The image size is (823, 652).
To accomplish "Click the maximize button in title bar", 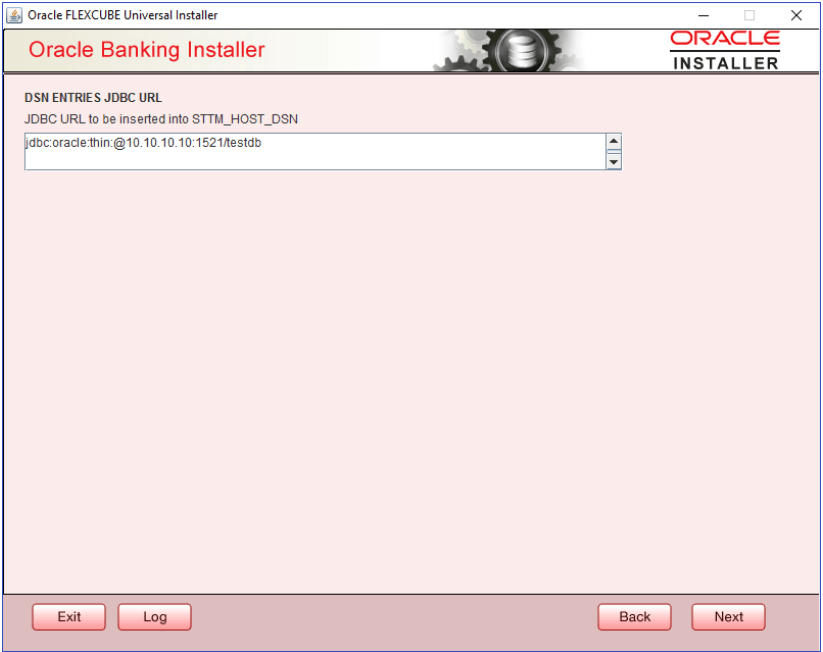I will (x=750, y=15).
